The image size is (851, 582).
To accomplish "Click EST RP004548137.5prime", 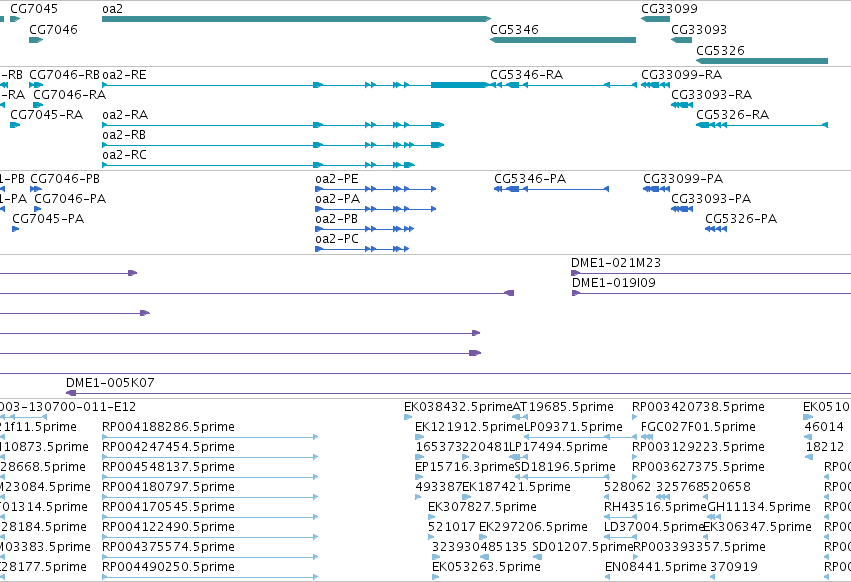I will 168,467.
